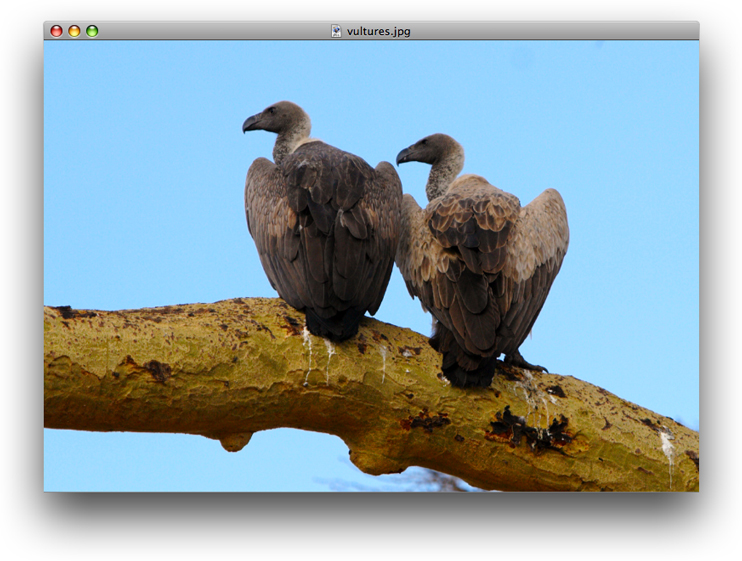
Task: Click the vultures.jpg title text
Action: pyautogui.click(x=378, y=31)
